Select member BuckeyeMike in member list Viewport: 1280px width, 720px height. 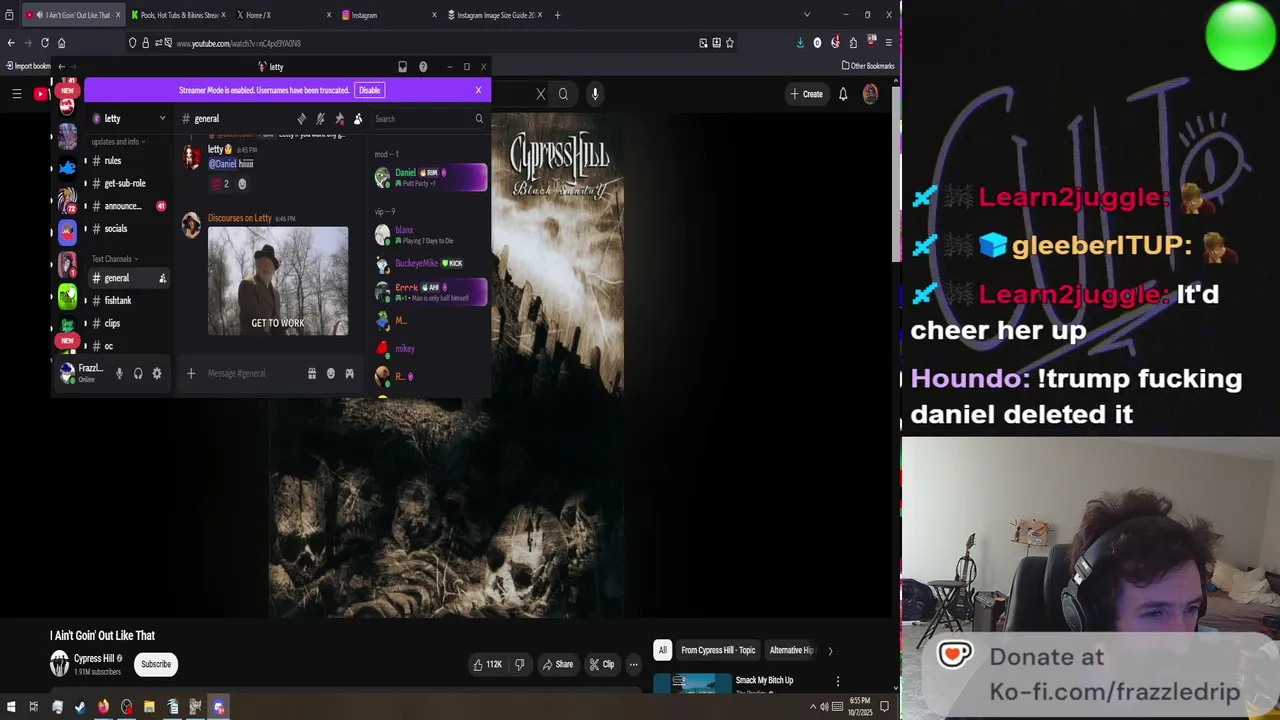(x=430, y=263)
